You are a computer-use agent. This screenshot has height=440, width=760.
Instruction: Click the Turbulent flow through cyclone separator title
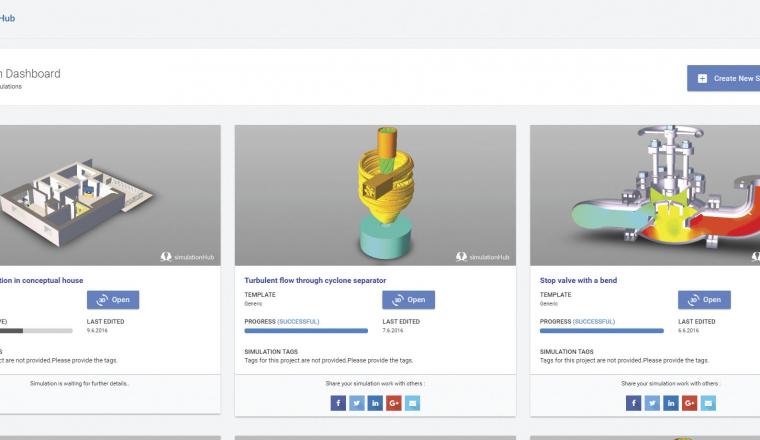[x=315, y=280]
